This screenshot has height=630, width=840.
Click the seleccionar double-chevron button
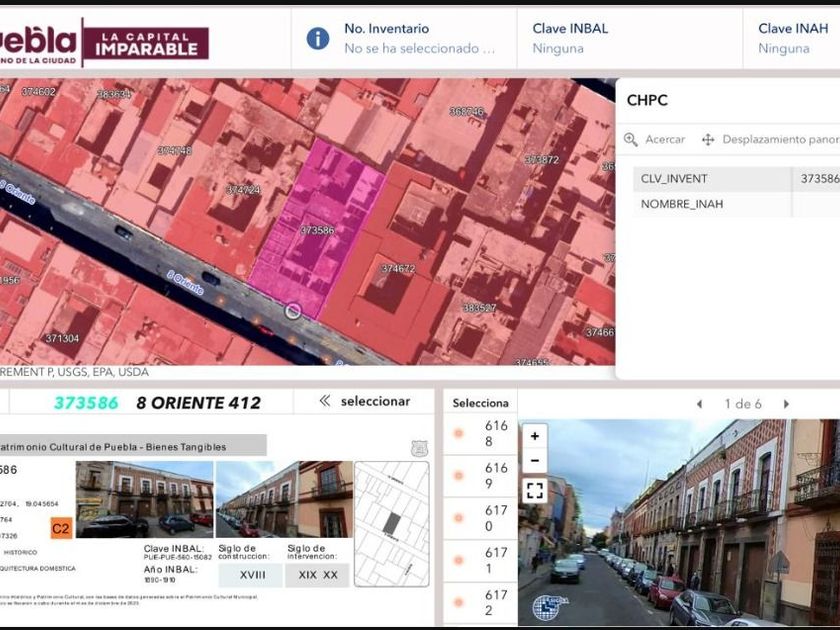click(365, 401)
